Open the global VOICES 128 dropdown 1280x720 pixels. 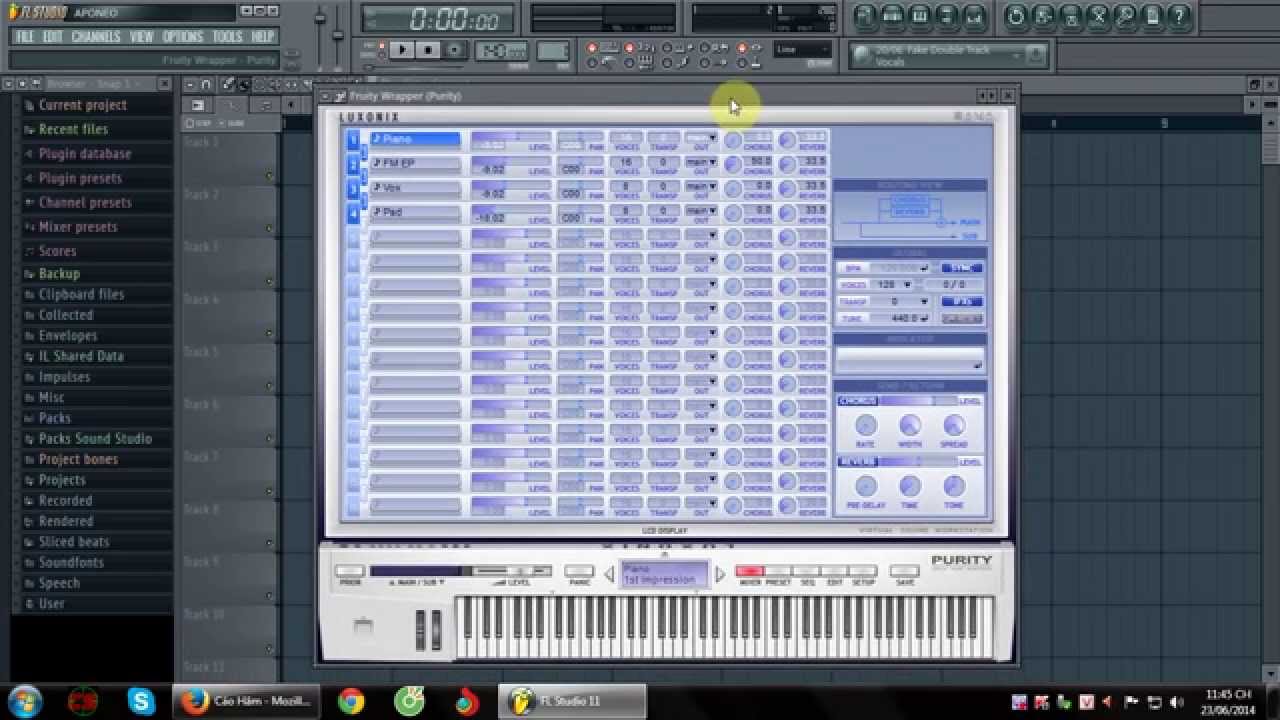point(893,285)
